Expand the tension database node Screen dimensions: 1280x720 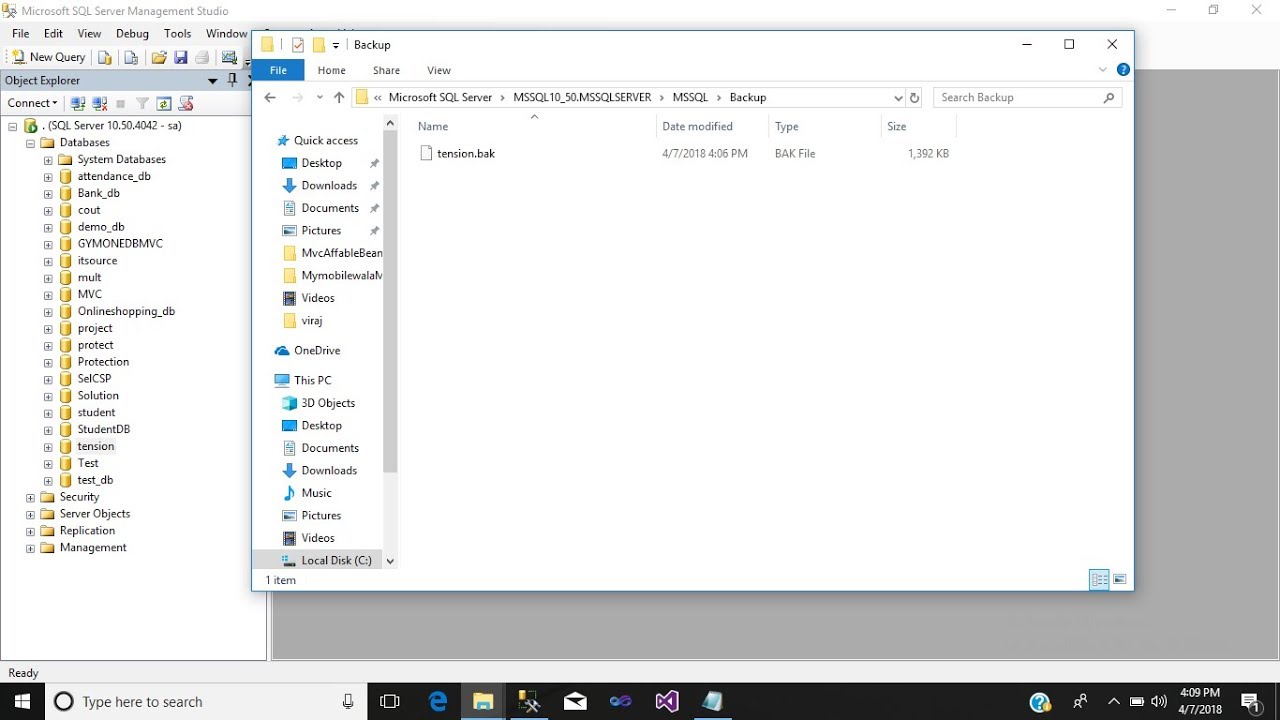(48, 447)
